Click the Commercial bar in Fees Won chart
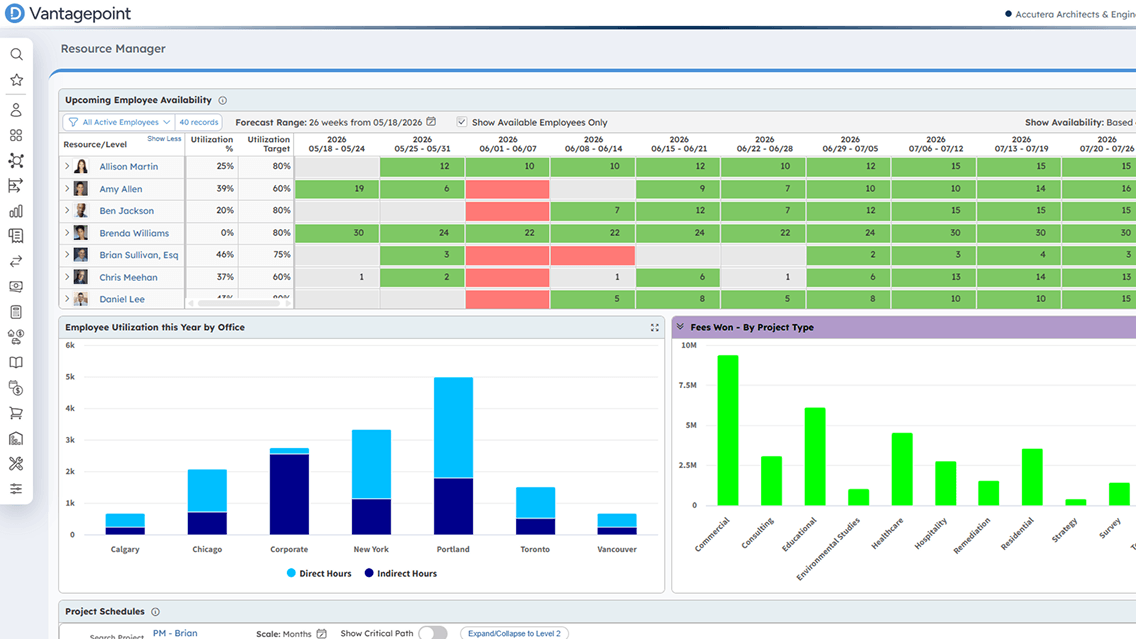 click(728, 430)
